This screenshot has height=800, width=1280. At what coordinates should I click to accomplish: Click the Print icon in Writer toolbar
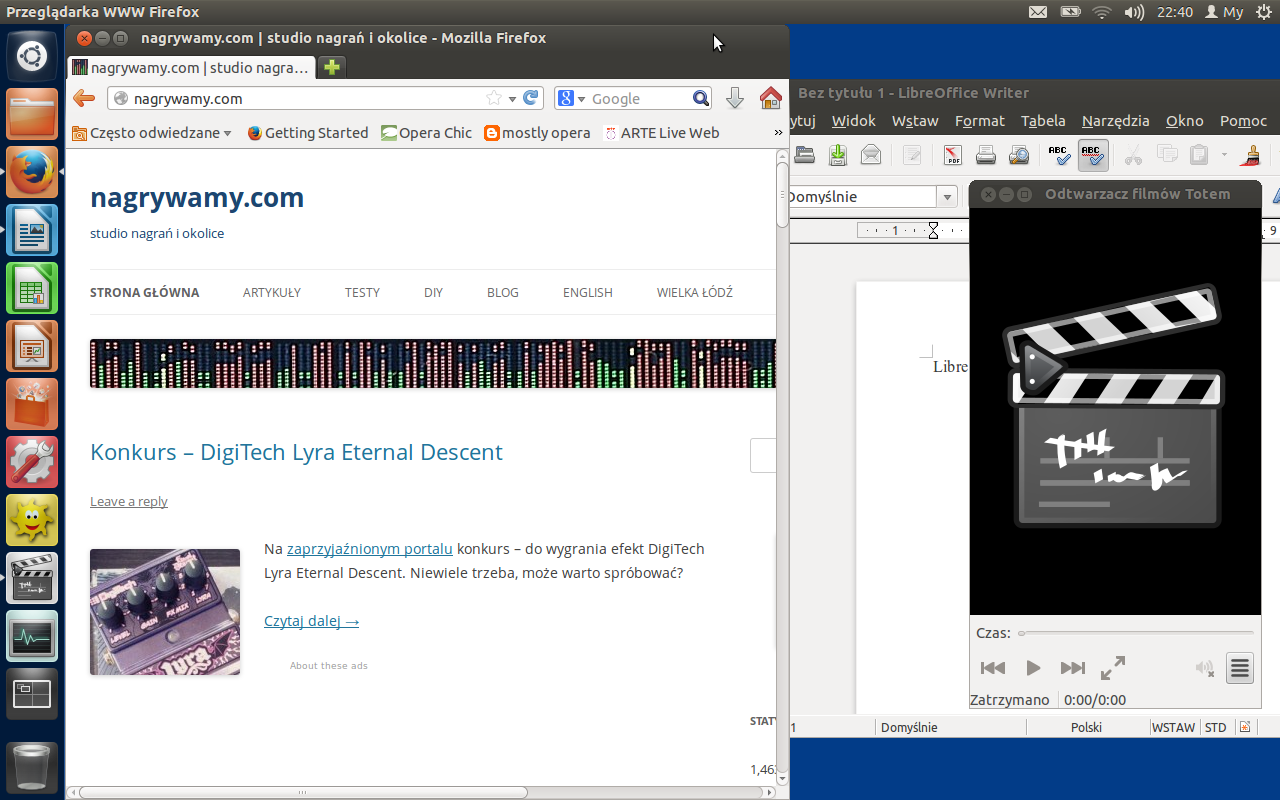[x=986, y=155]
